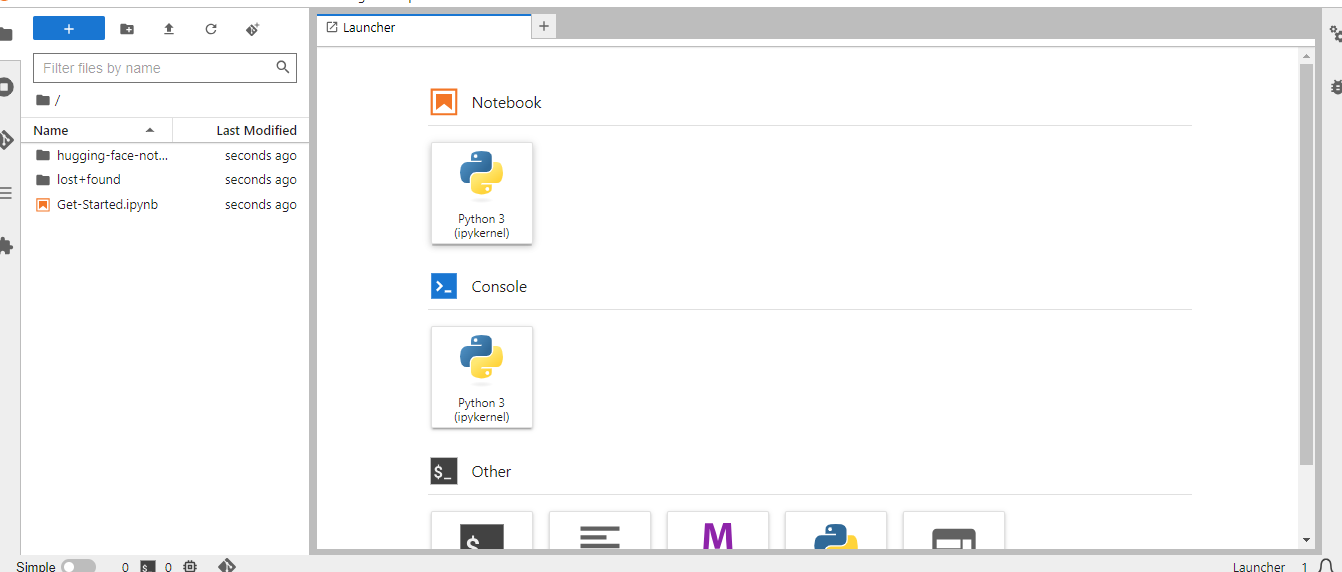
Task: Select the hugging-face-not... folder
Action: (166, 155)
